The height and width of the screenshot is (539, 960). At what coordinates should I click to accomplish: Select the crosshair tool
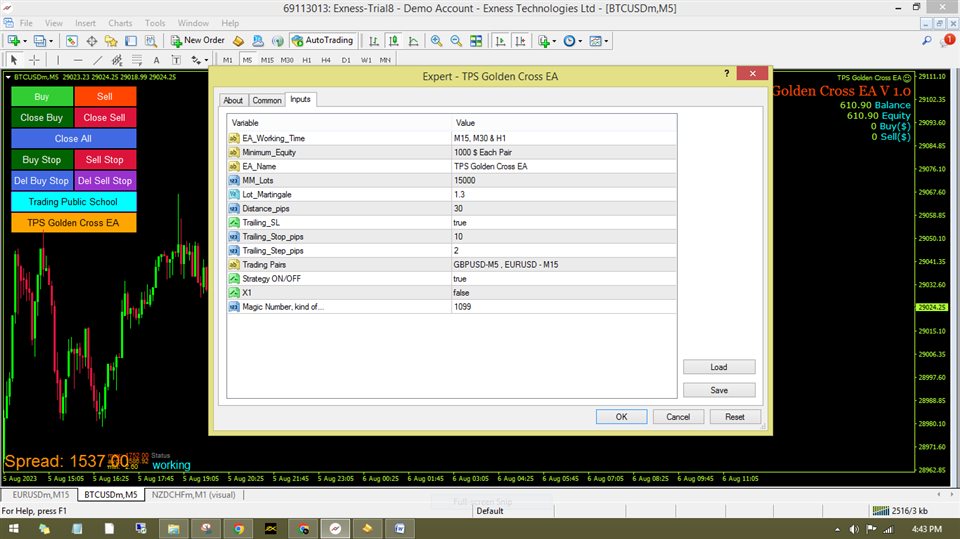34,60
